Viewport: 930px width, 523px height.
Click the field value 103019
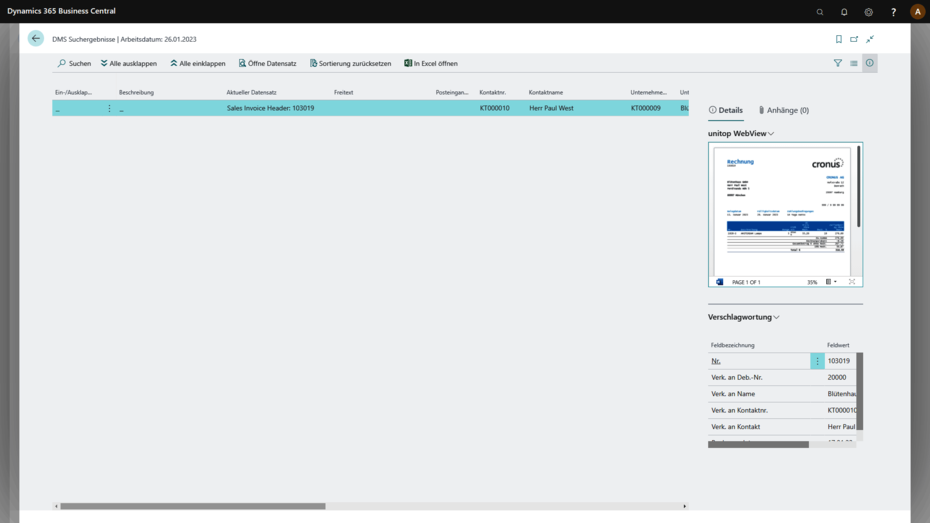(839, 361)
